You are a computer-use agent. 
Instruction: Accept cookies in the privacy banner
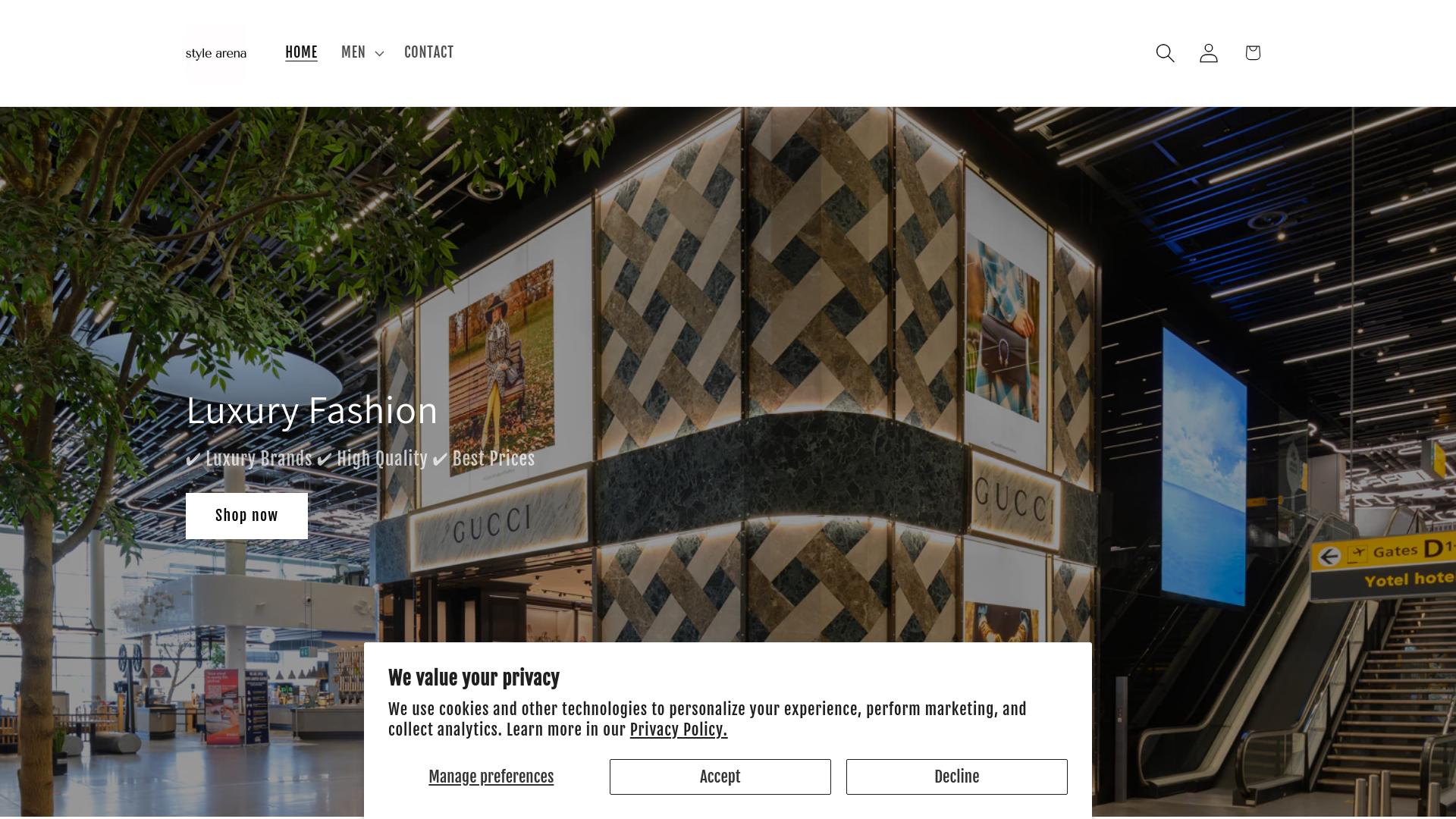[x=720, y=777]
